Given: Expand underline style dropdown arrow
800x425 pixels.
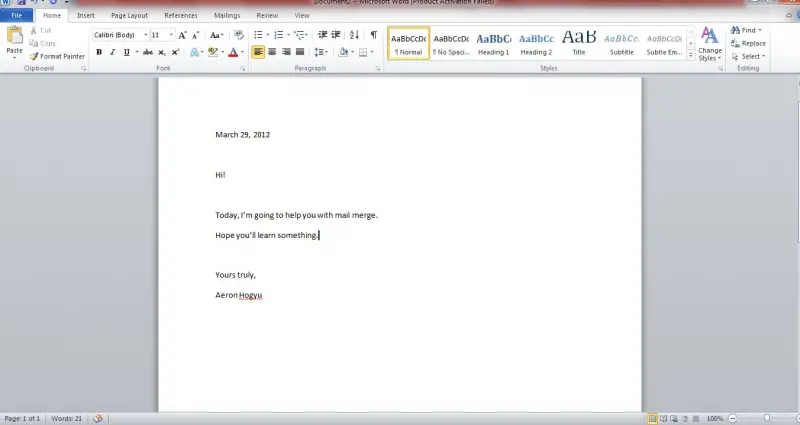Looking at the screenshot, I should click(x=137, y=52).
